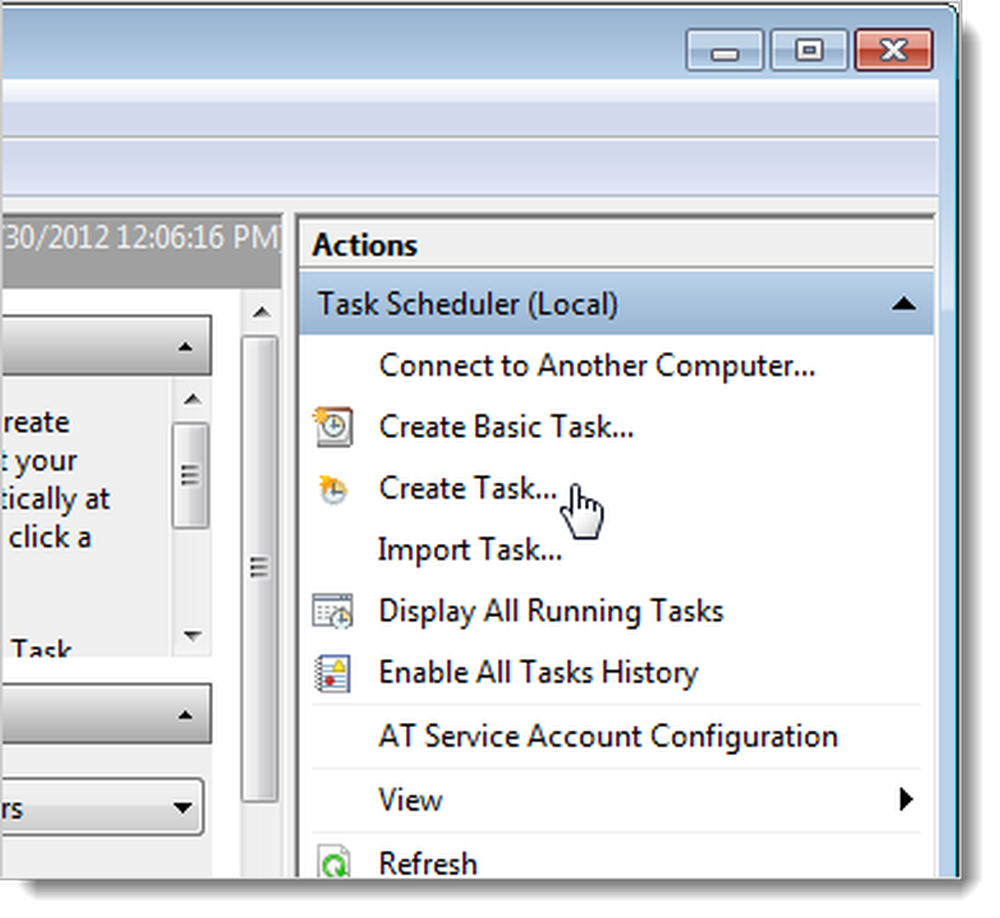Viewport: 1000px width, 918px height.
Task: Click the 12:06:16 PM timestamp text
Action: point(198,237)
